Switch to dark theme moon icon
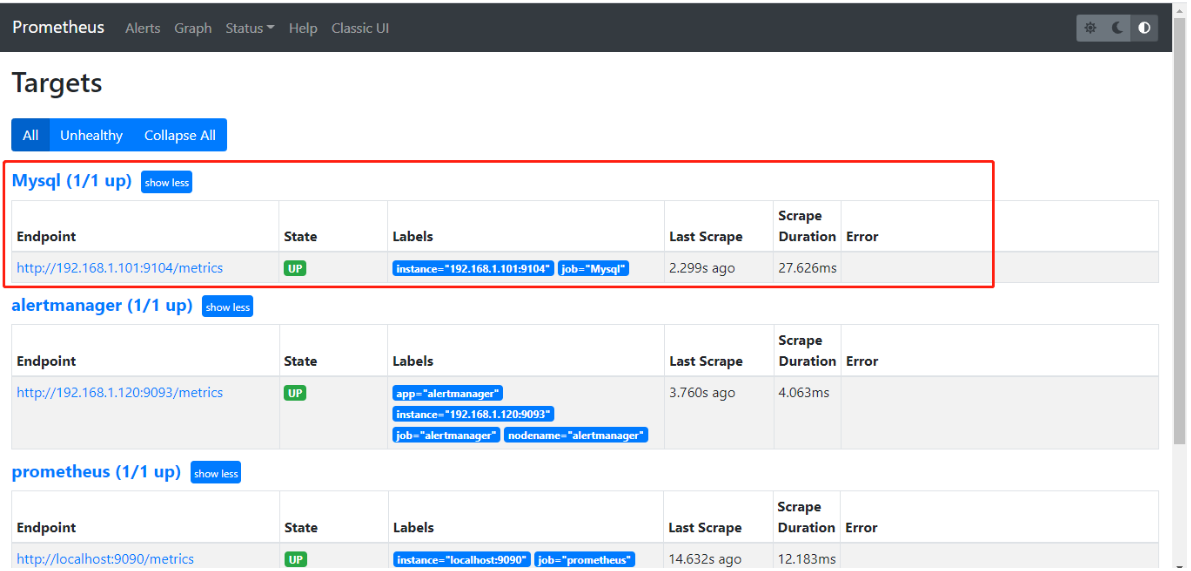1191x571 pixels. click(x=1117, y=28)
